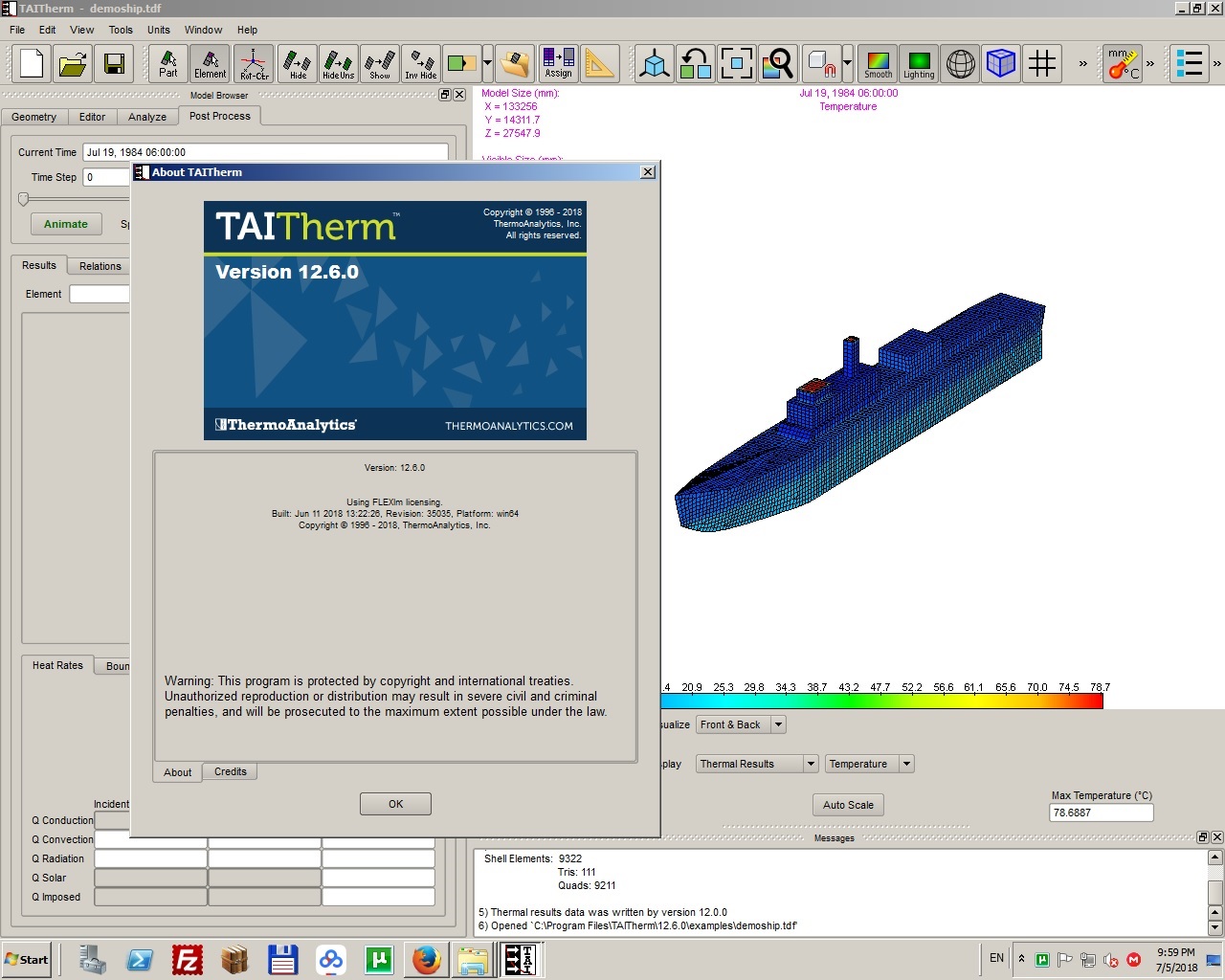The image size is (1225, 980).
Task: Switch to the Analyze tab
Action: [147, 117]
